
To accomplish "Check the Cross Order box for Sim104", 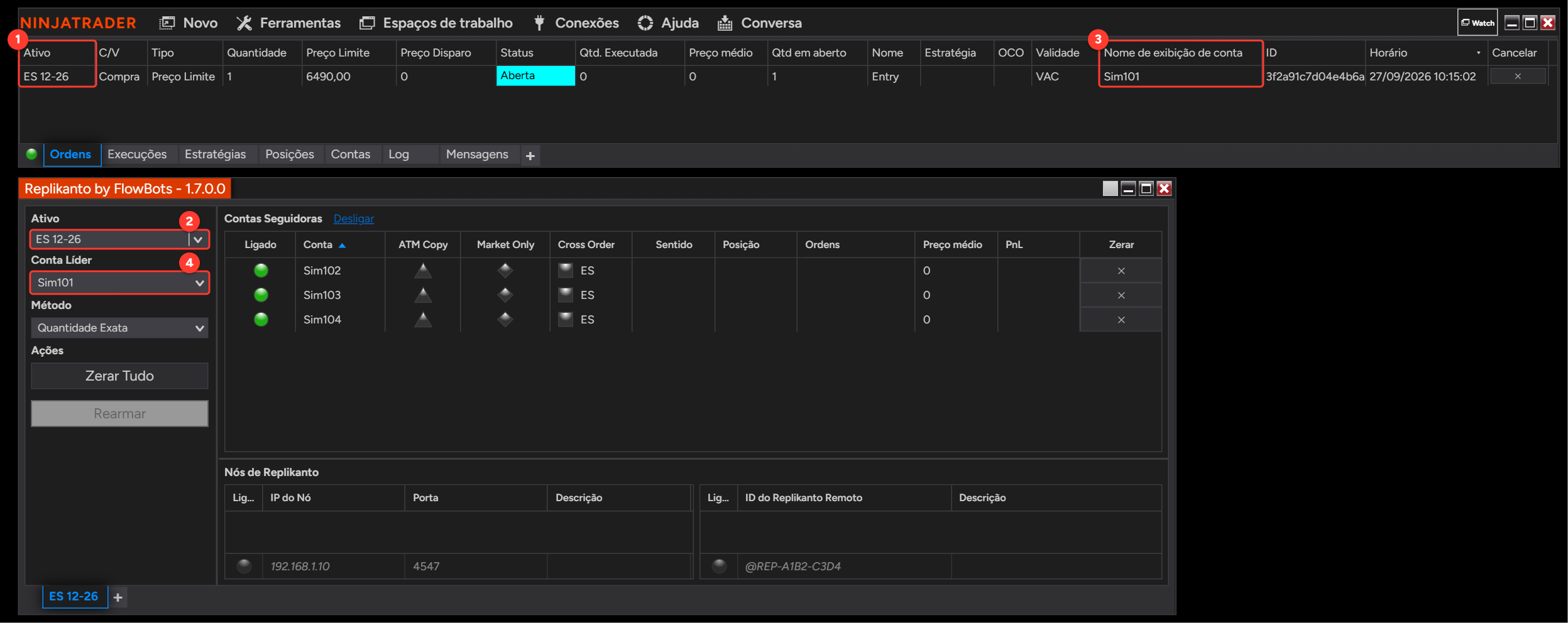I will [566, 319].
